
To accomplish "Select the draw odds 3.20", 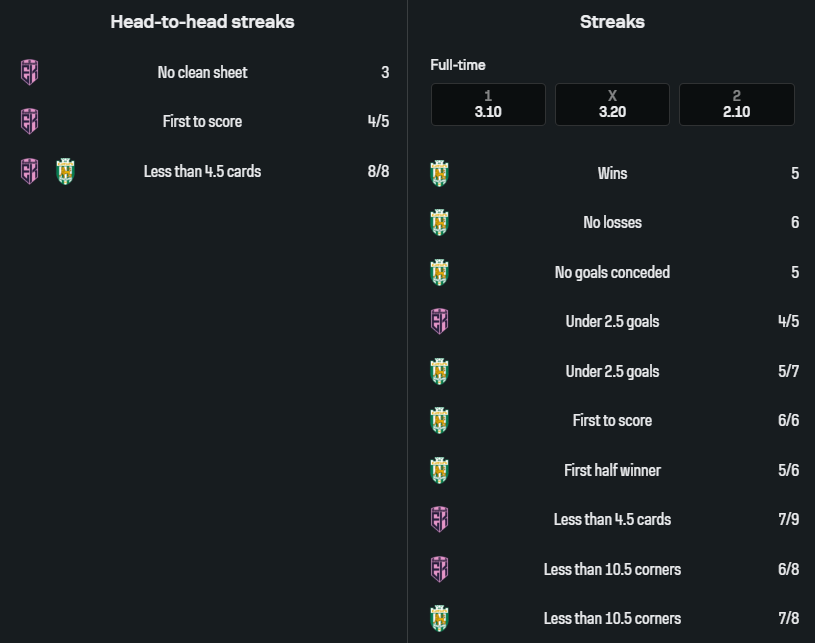I will [x=612, y=104].
